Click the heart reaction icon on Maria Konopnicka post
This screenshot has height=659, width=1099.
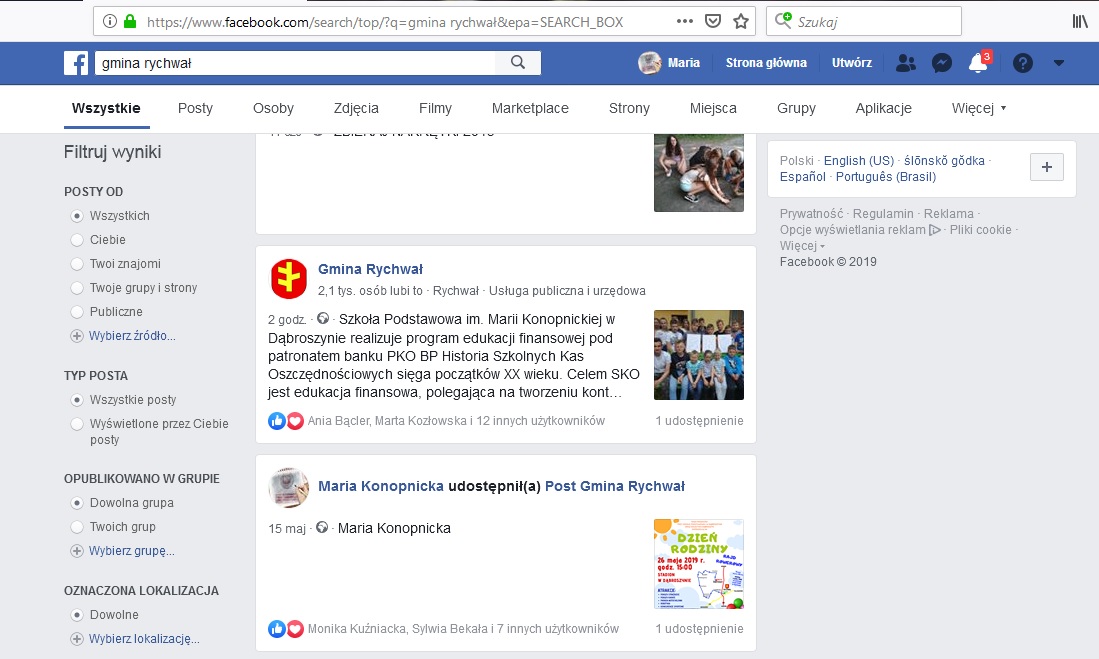point(295,629)
